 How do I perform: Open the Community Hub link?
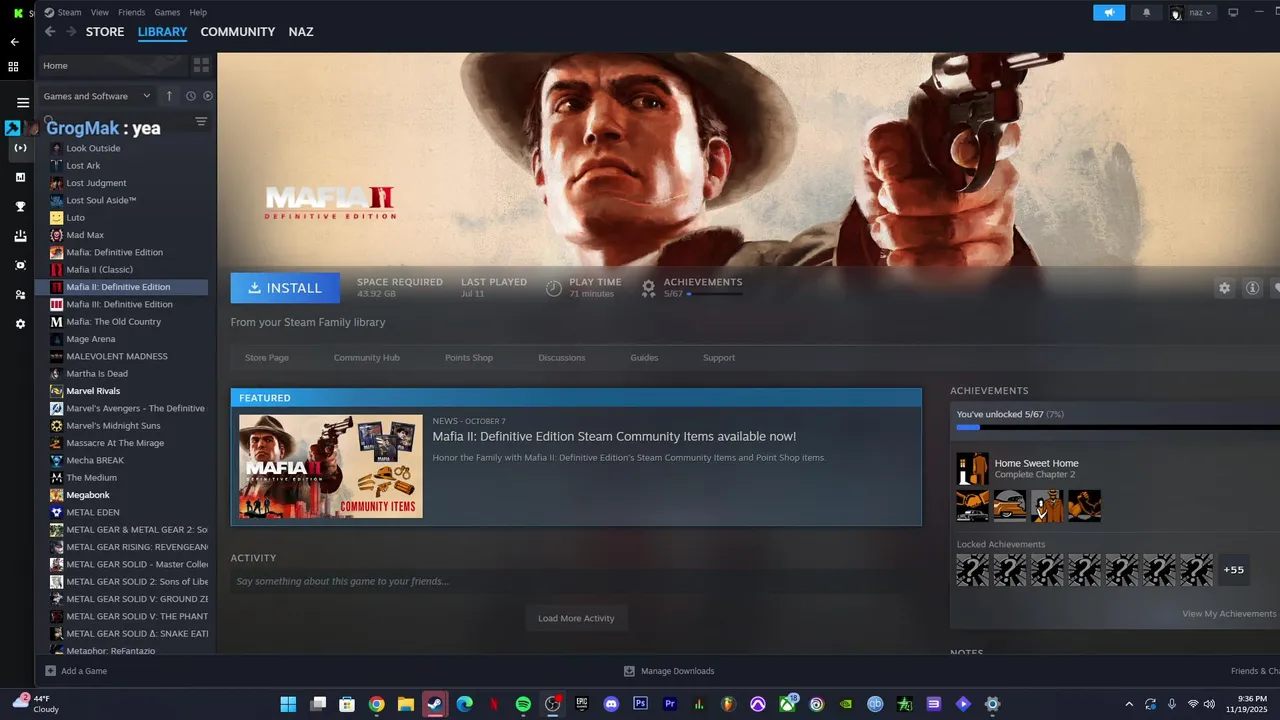pyautogui.click(x=366, y=358)
